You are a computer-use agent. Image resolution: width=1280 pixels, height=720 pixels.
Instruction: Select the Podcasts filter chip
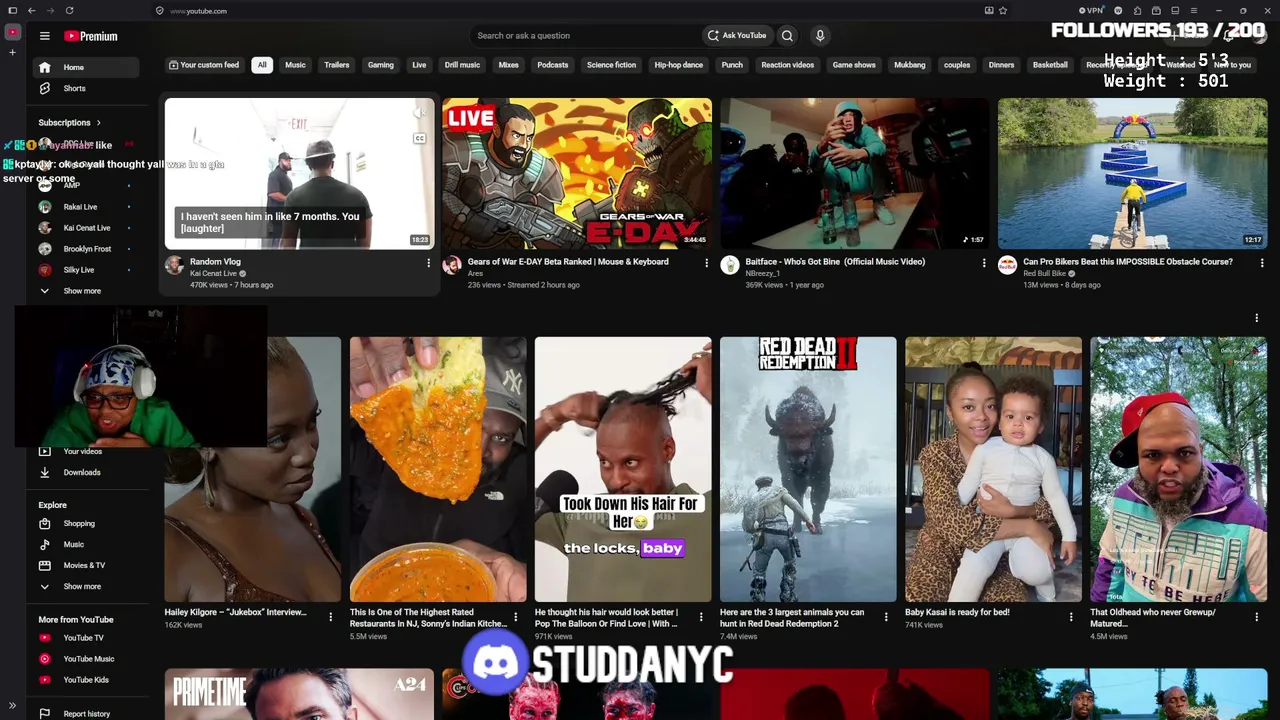point(552,65)
